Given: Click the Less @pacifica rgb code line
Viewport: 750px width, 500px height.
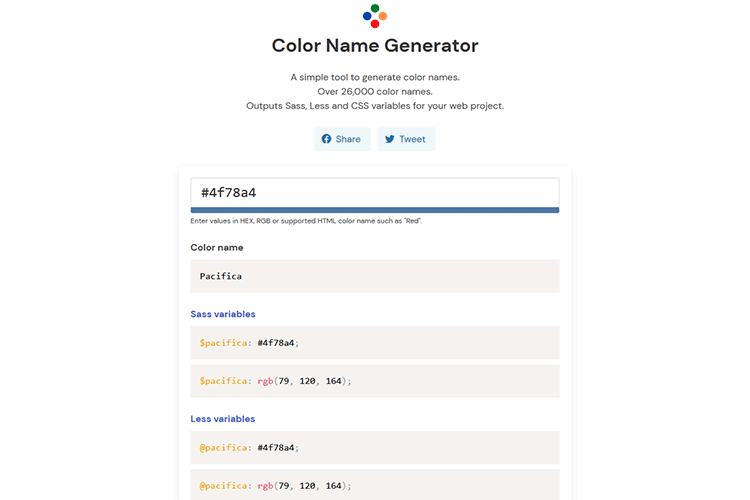Looking at the screenshot, I should click(374, 485).
